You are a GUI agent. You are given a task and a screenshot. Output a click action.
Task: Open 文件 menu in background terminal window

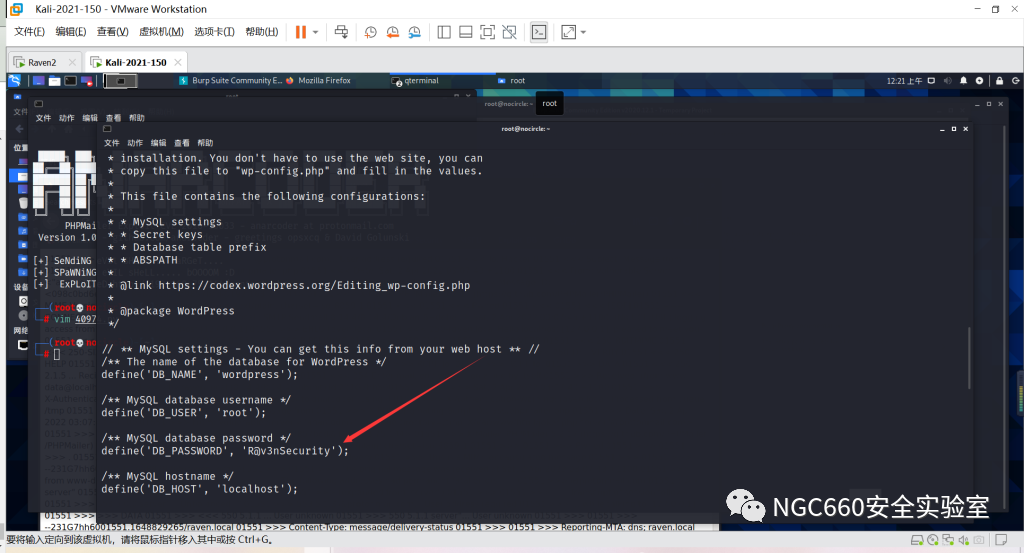pos(43,118)
